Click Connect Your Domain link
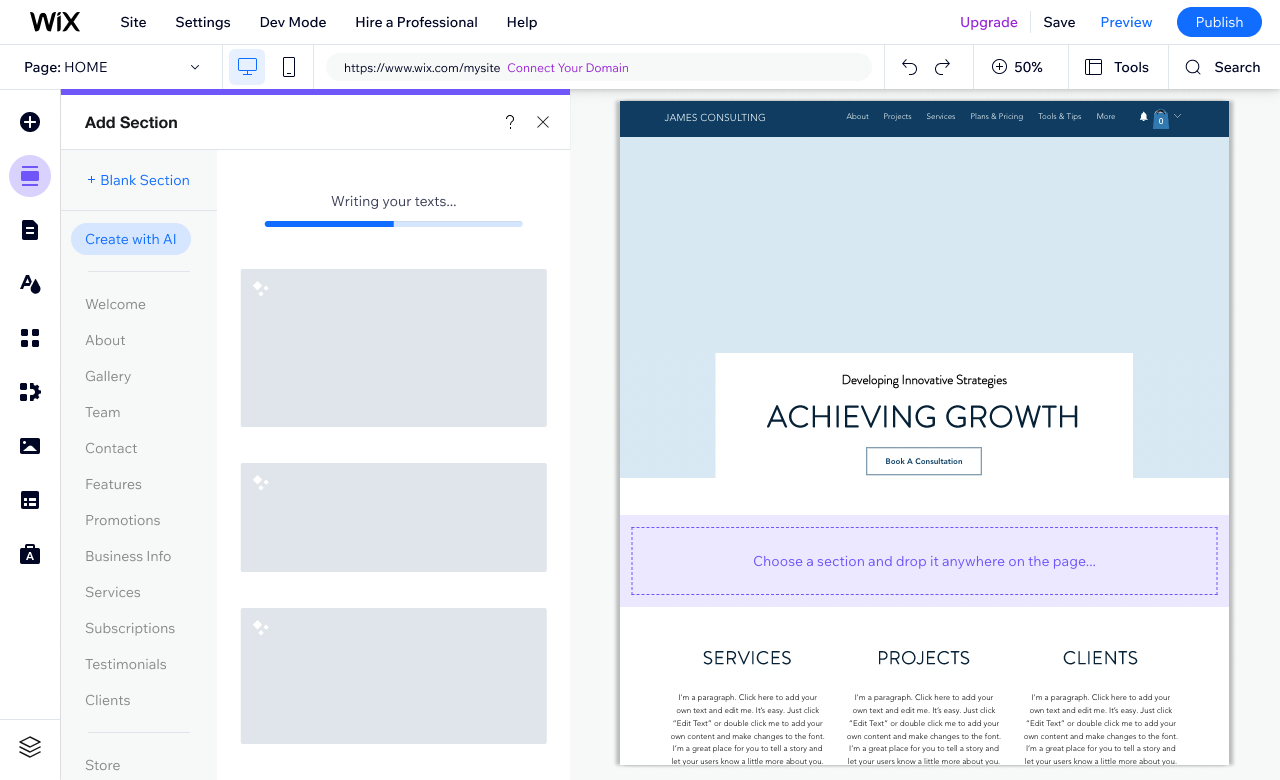Screen dimensions: 1280x780 coord(568,68)
